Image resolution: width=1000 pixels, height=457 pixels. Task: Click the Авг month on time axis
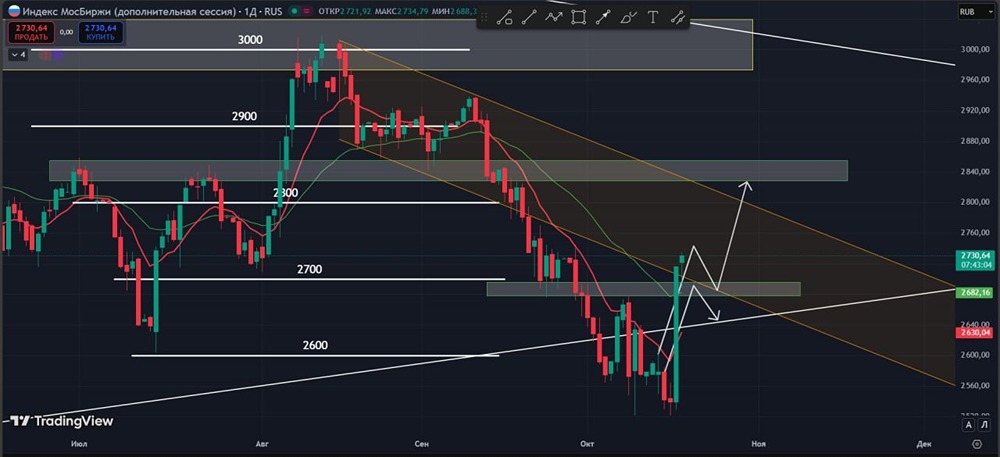[x=261, y=443]
